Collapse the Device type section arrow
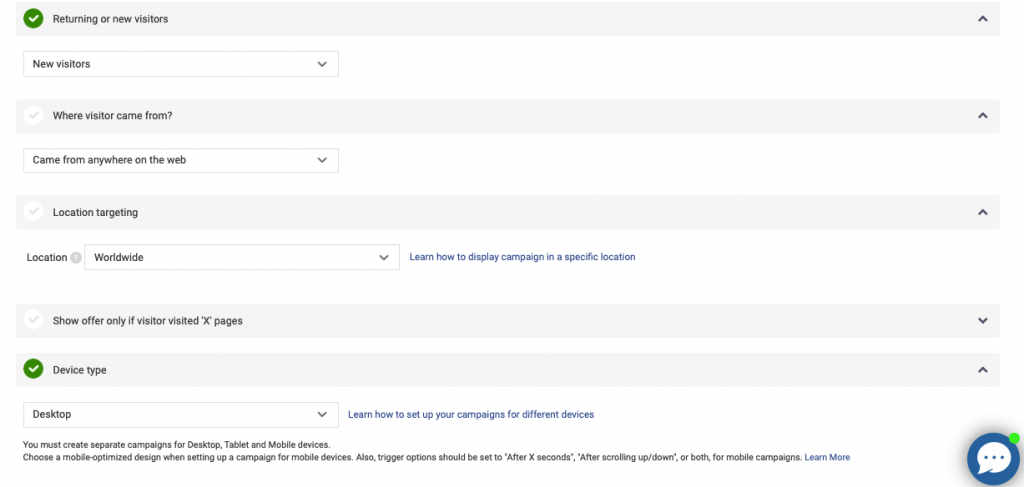This screenshot has width=1024, height=487. click(982, 369)
